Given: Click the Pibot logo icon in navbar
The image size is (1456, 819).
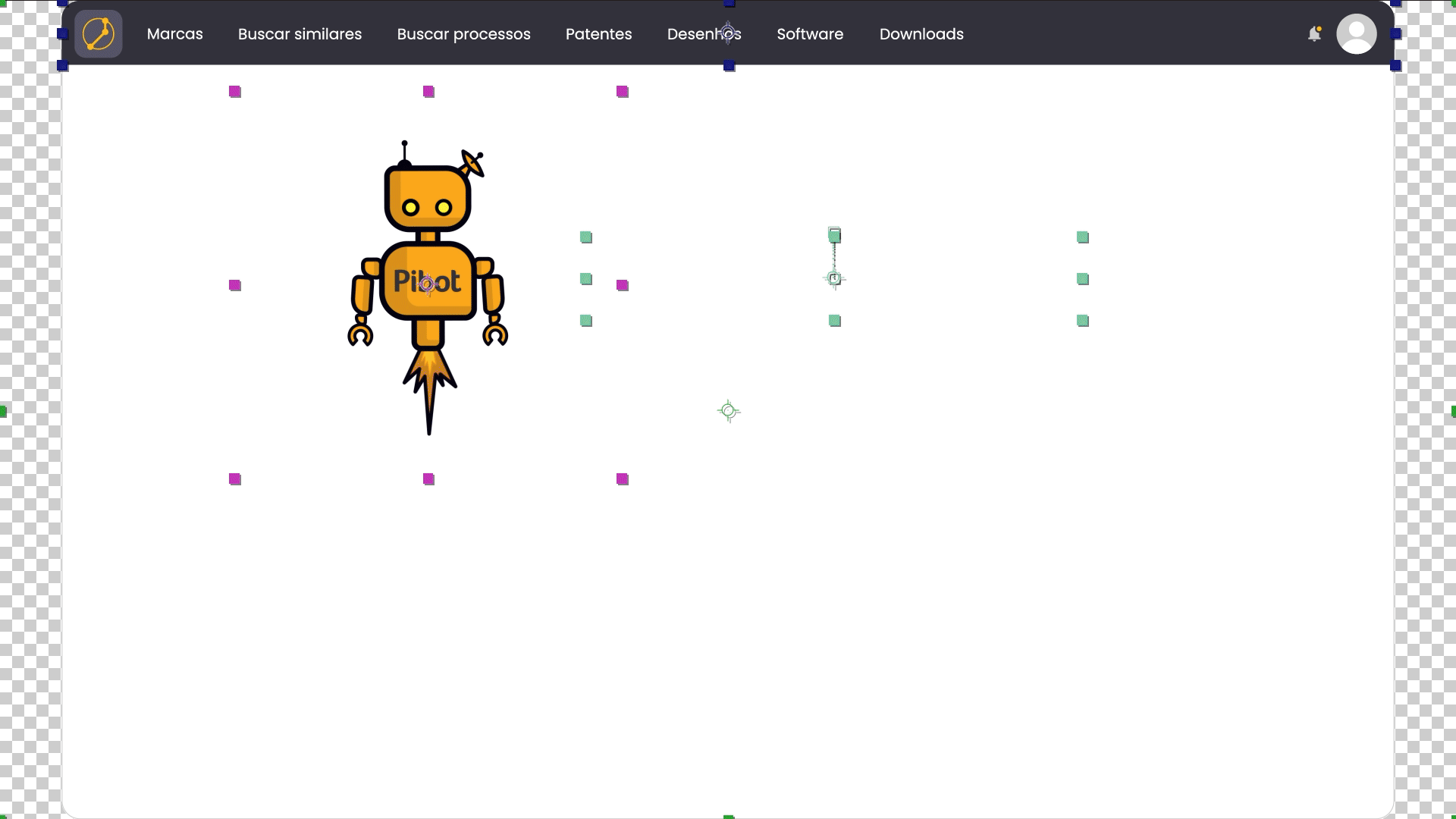Looking at the screenshot, I should click(x=99, y=34).
